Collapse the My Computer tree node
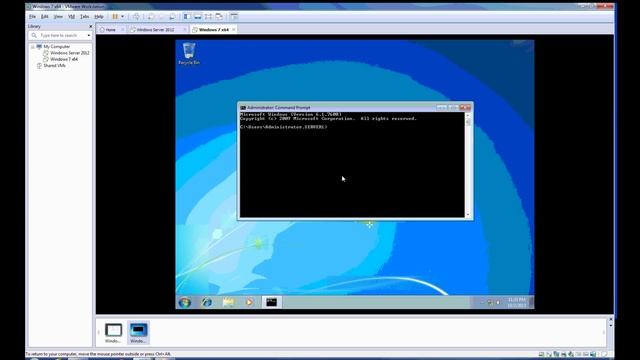Viewport: 640px width, 360px height. (32, 47)
